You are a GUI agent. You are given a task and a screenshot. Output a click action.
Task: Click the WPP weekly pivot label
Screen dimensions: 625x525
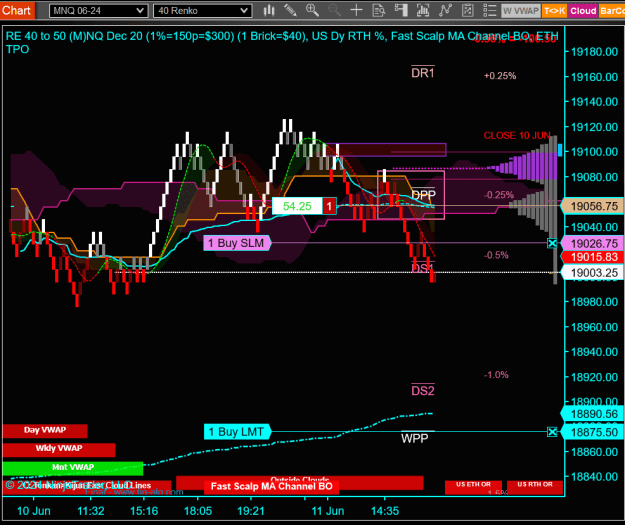coord(415,438)
